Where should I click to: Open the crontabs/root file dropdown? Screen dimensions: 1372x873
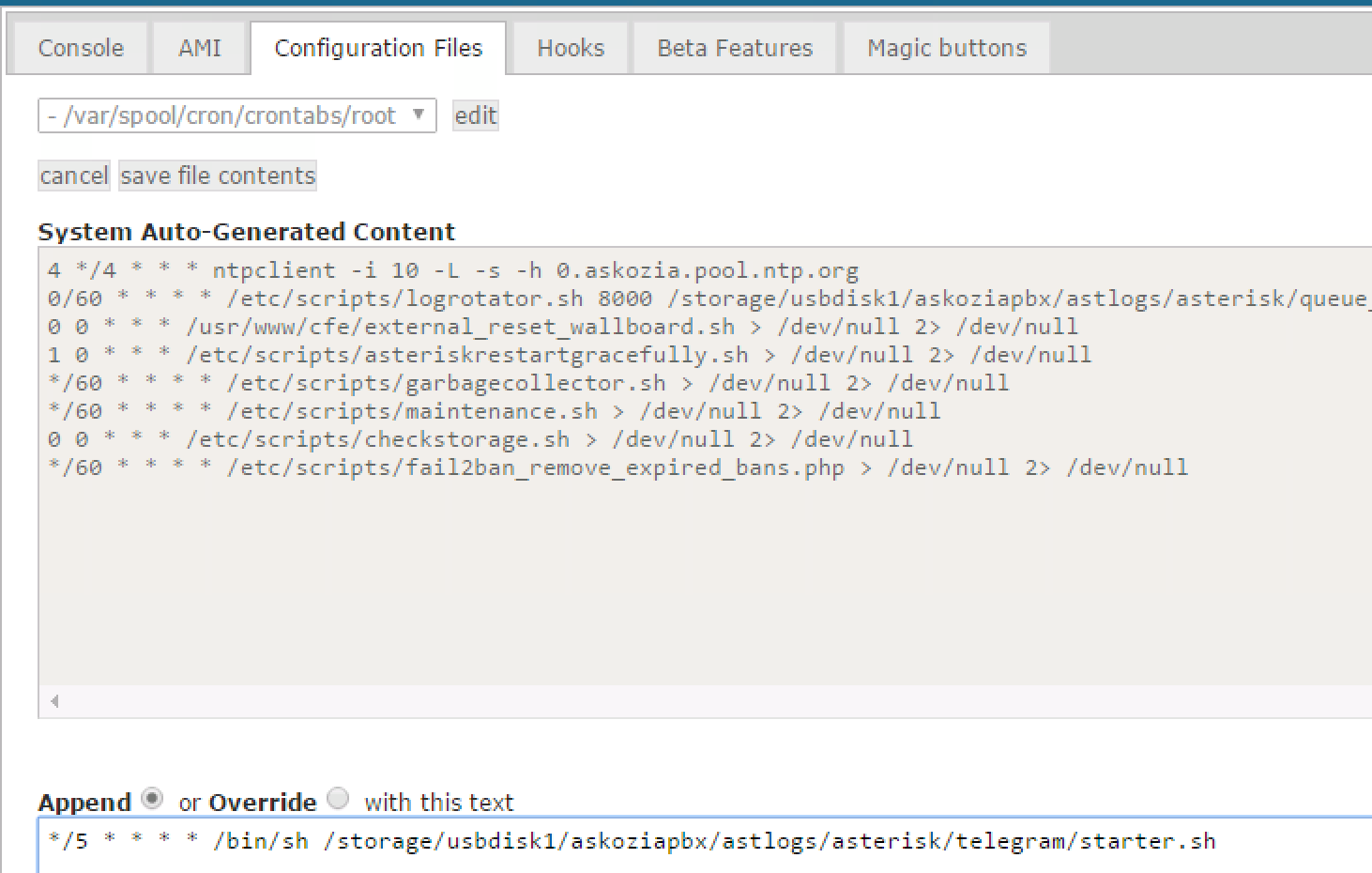(x=236, y=115)
